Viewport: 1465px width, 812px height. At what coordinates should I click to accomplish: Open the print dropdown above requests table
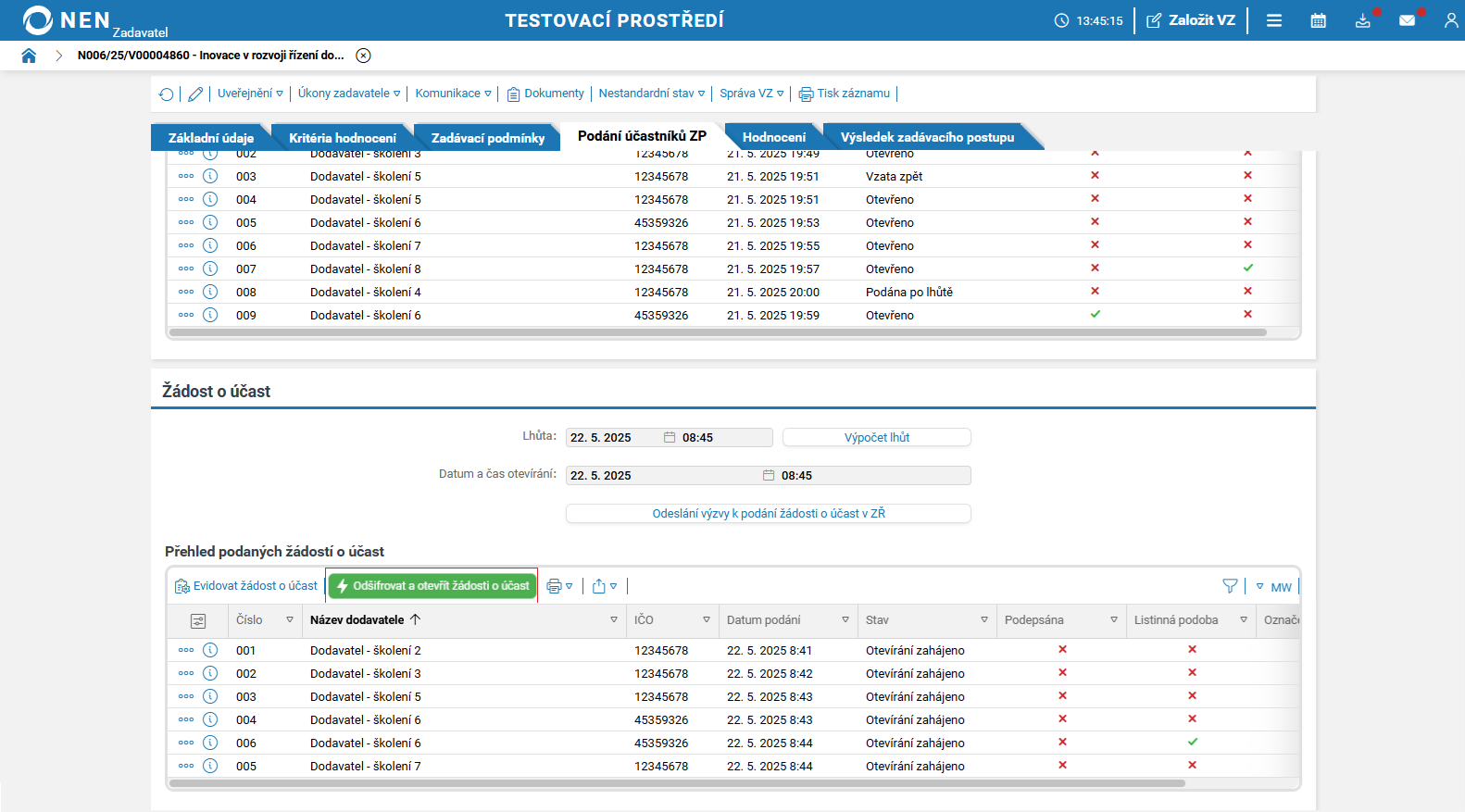559,586
